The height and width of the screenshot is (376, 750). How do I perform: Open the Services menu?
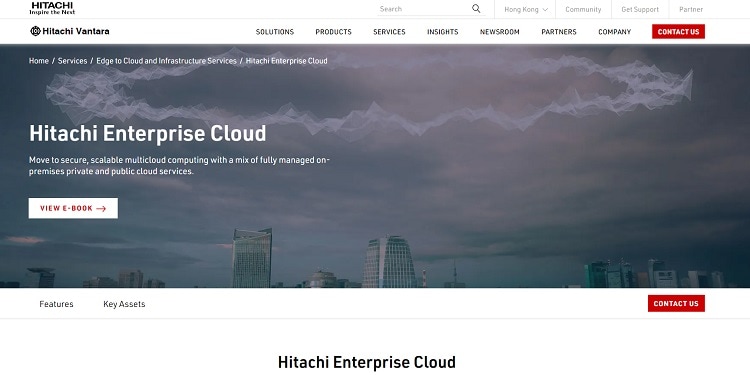tap(389, 32)
